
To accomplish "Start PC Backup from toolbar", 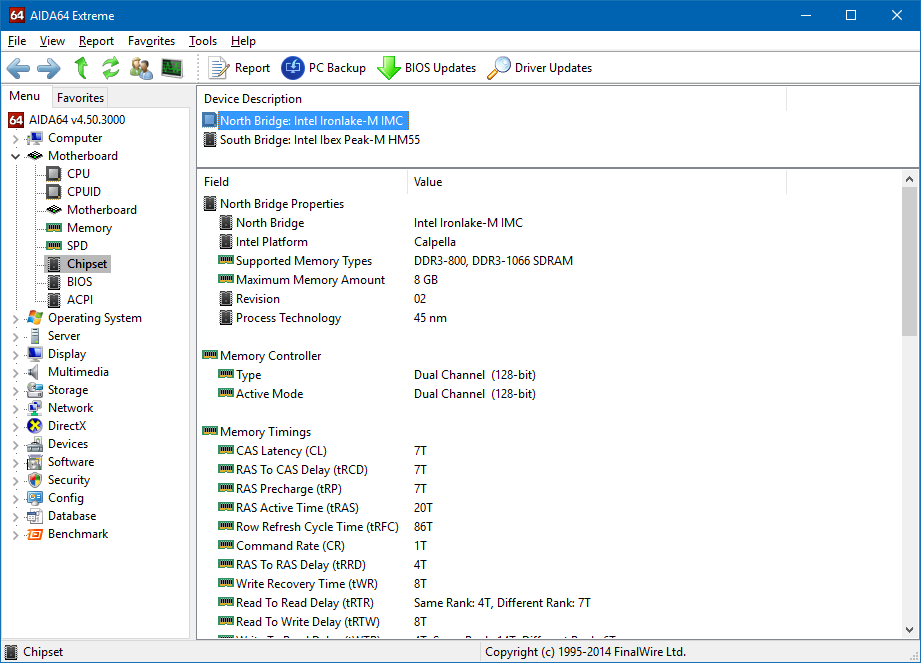I will click(x=323, y=68).
